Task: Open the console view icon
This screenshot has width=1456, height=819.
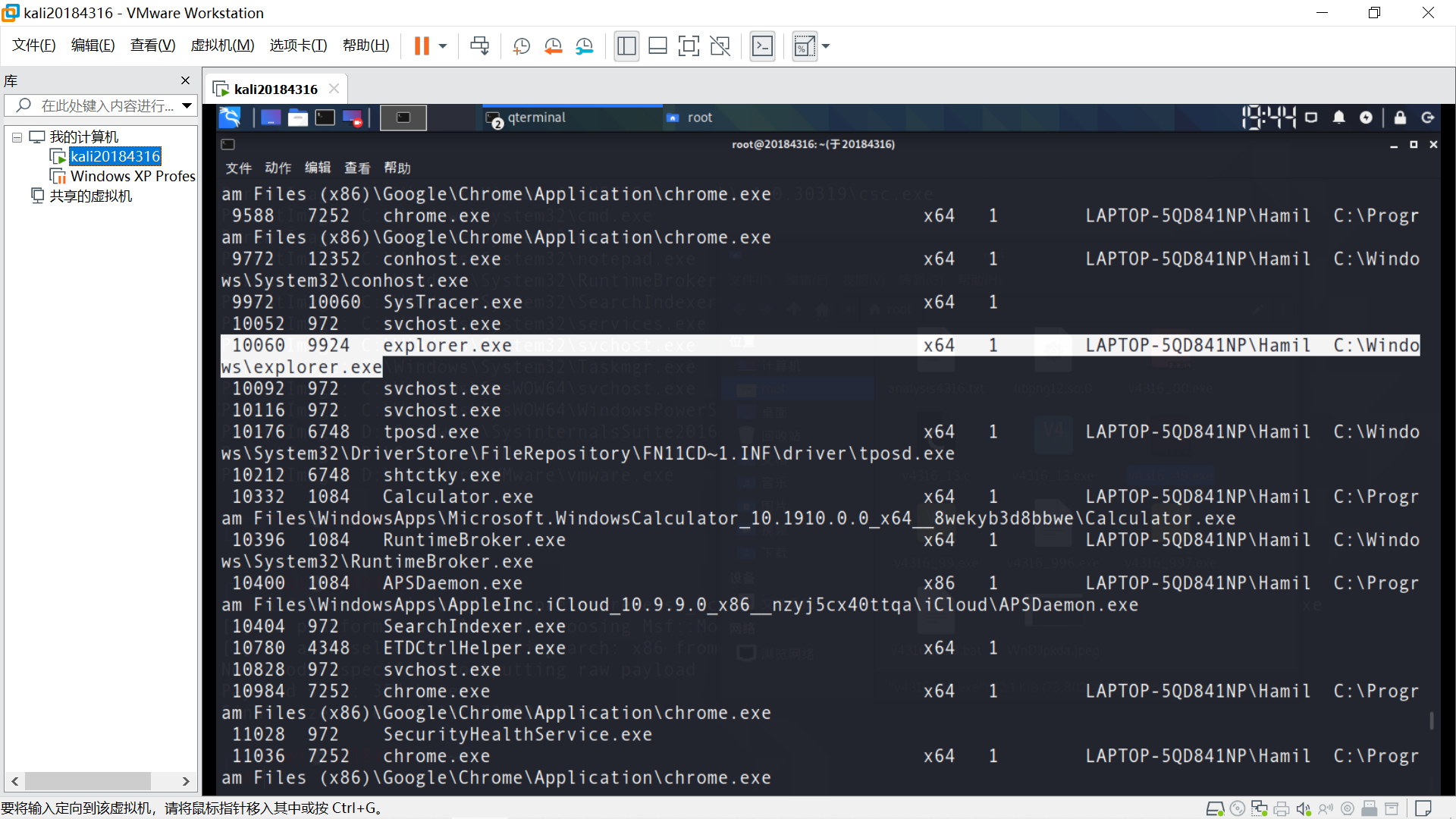Action: click(762, 46)
